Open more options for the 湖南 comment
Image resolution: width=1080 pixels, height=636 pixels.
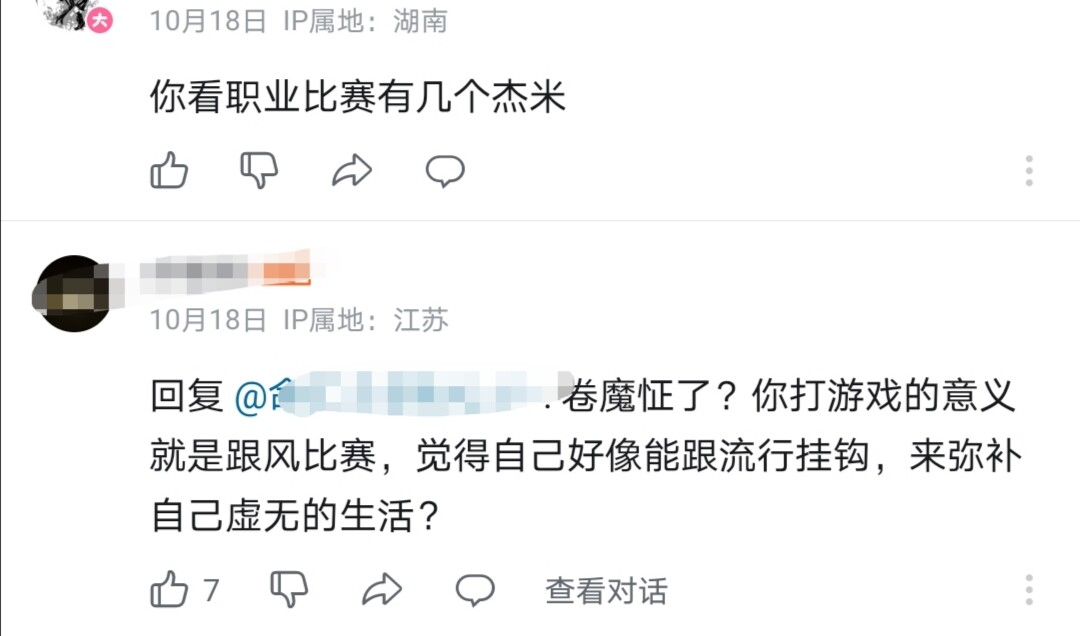1029,171
